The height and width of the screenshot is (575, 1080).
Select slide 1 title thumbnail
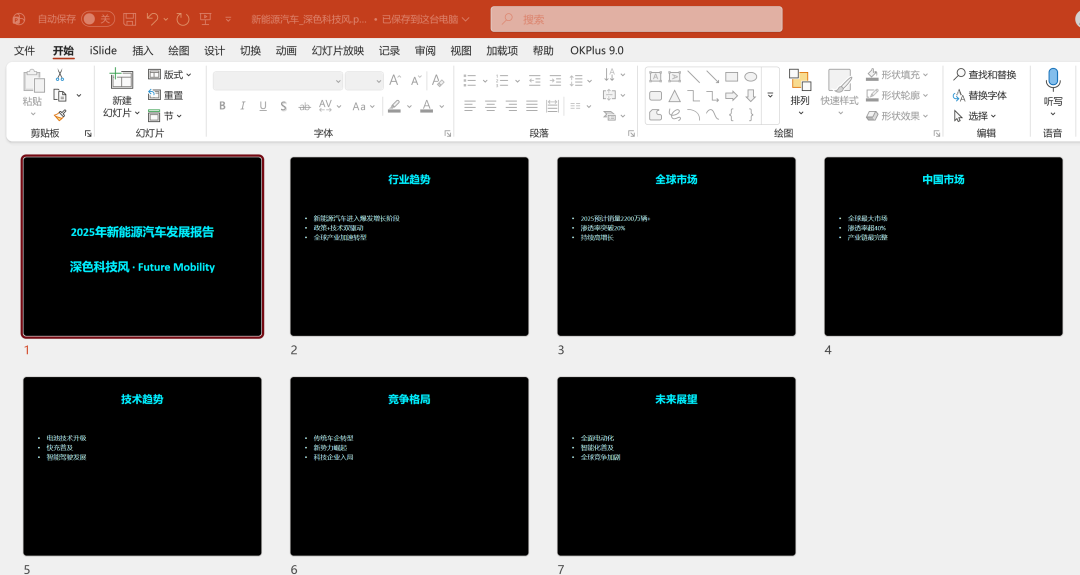pos(143,247)
